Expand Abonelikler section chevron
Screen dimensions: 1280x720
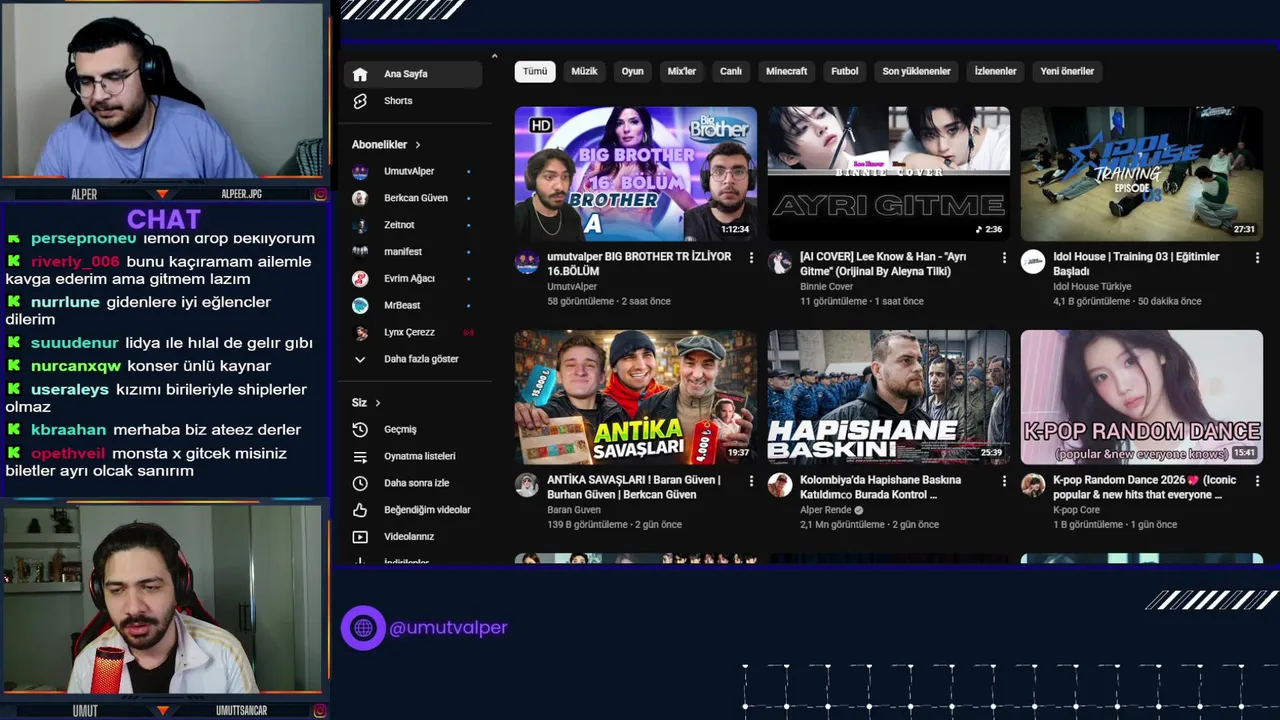[x=418, y=145]
